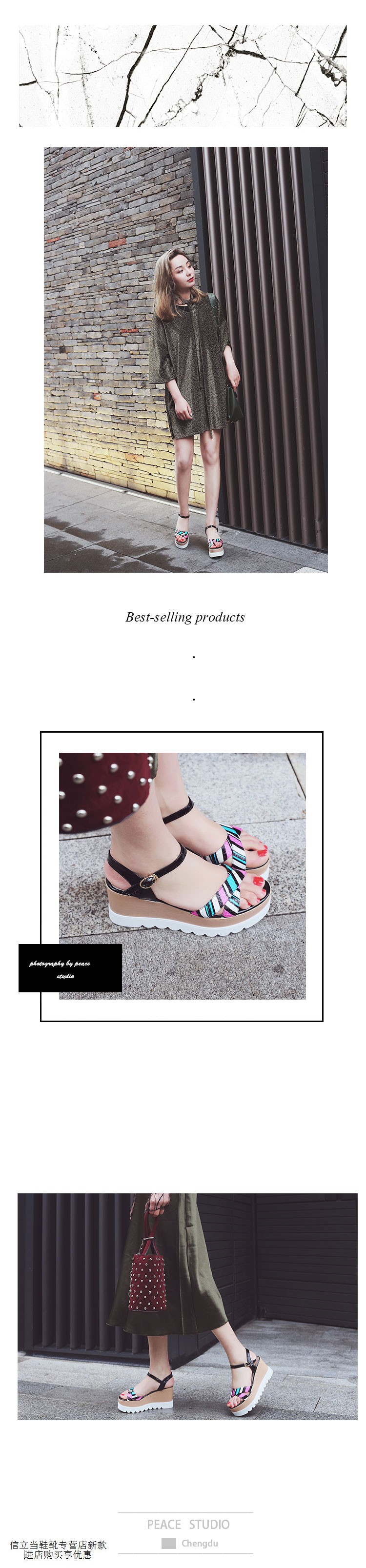Click the black photography by peace studio label
366x1568 pixels.
(70, 968)
